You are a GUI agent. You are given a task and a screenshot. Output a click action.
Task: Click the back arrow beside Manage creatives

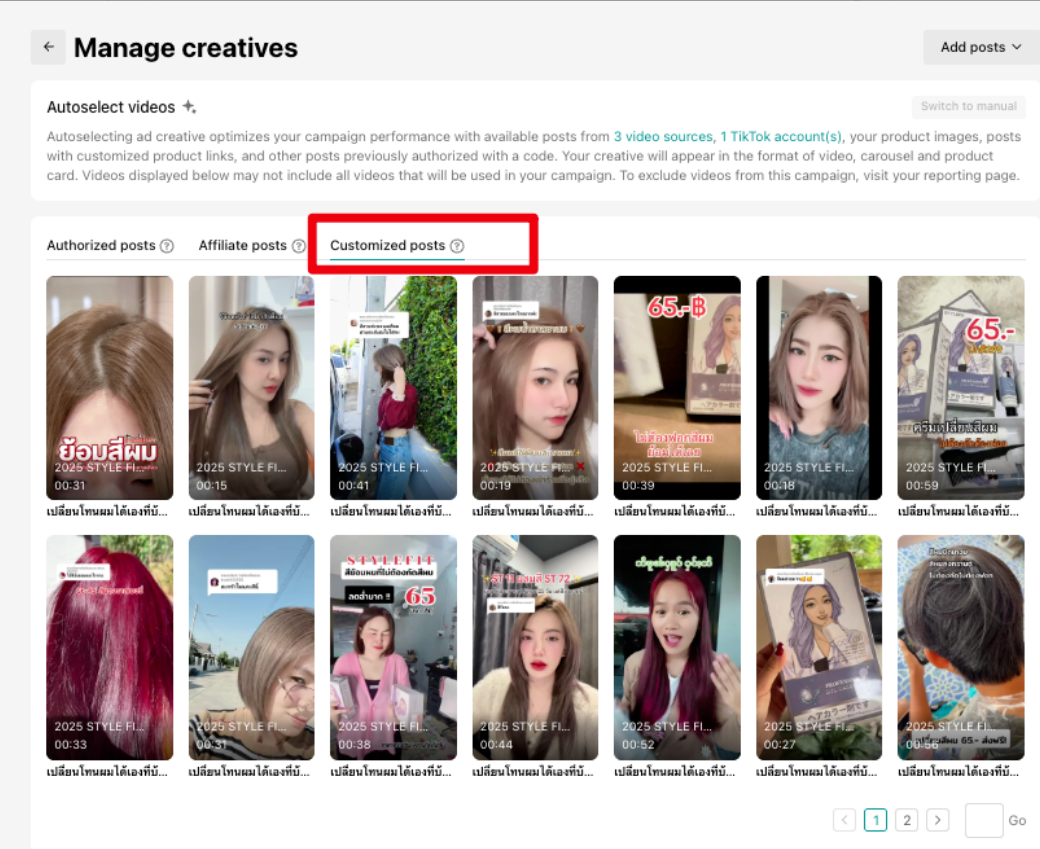coord(48,47)
